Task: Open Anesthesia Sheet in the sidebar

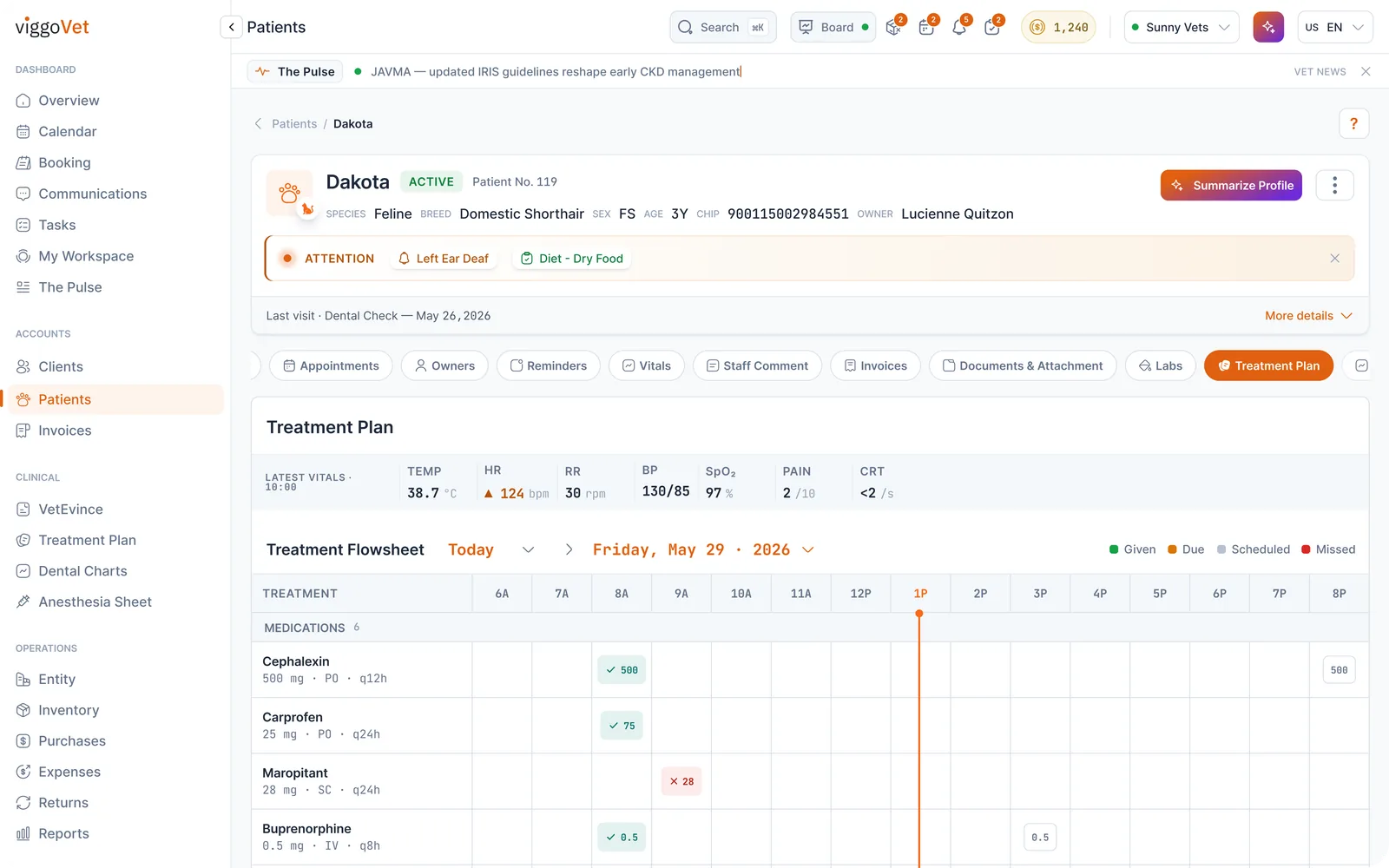Action: [95, 602]
